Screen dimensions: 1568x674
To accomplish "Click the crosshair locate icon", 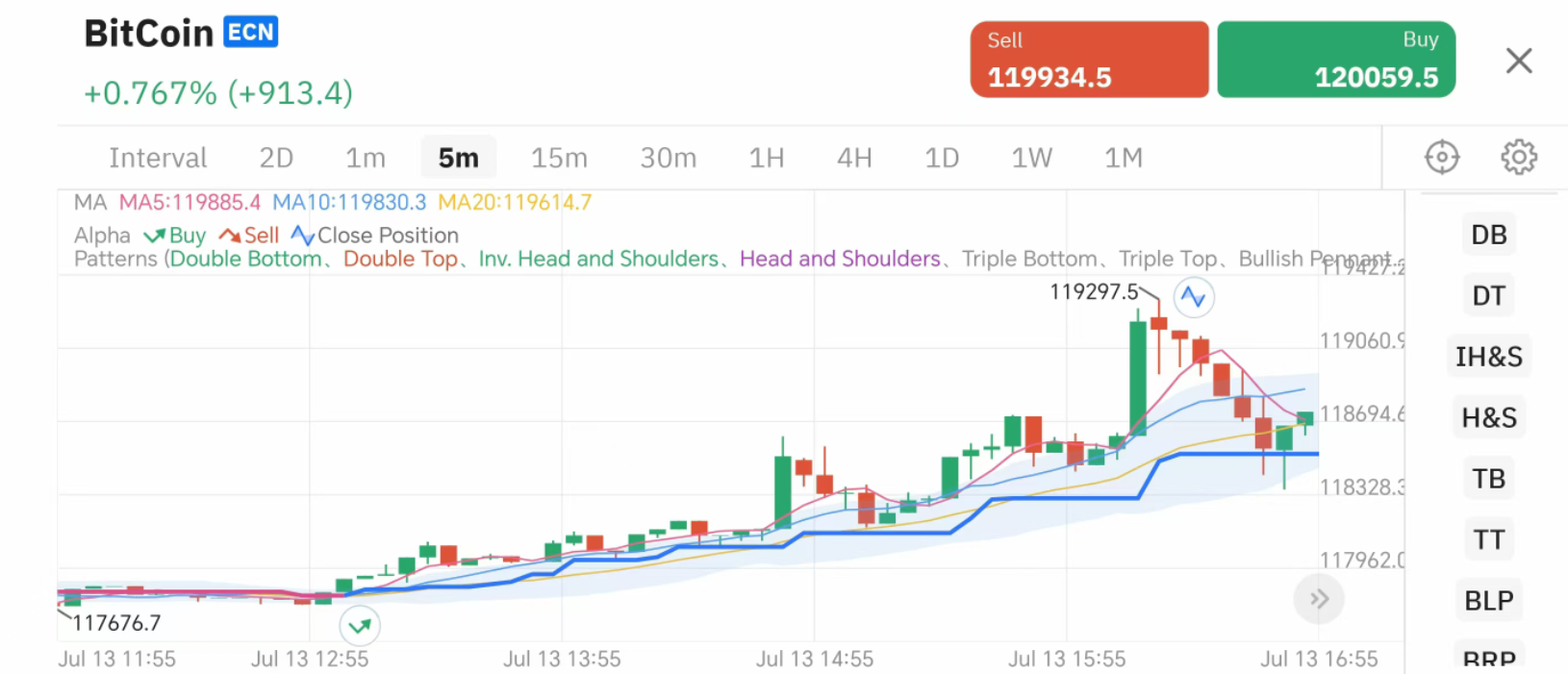I will [x=1441, y=157].
